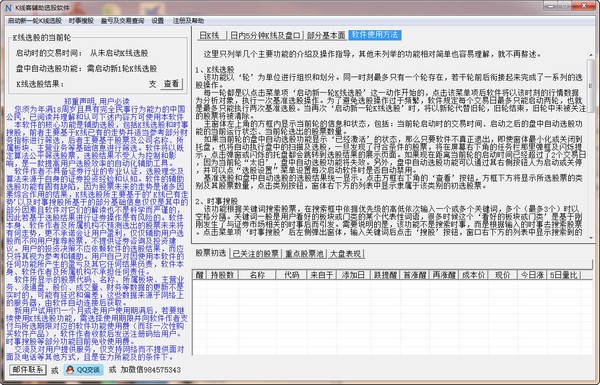This screenshot has height=385, width=600.
Task: Sort by the '代码' column header
Action: (x=292, y=275)
